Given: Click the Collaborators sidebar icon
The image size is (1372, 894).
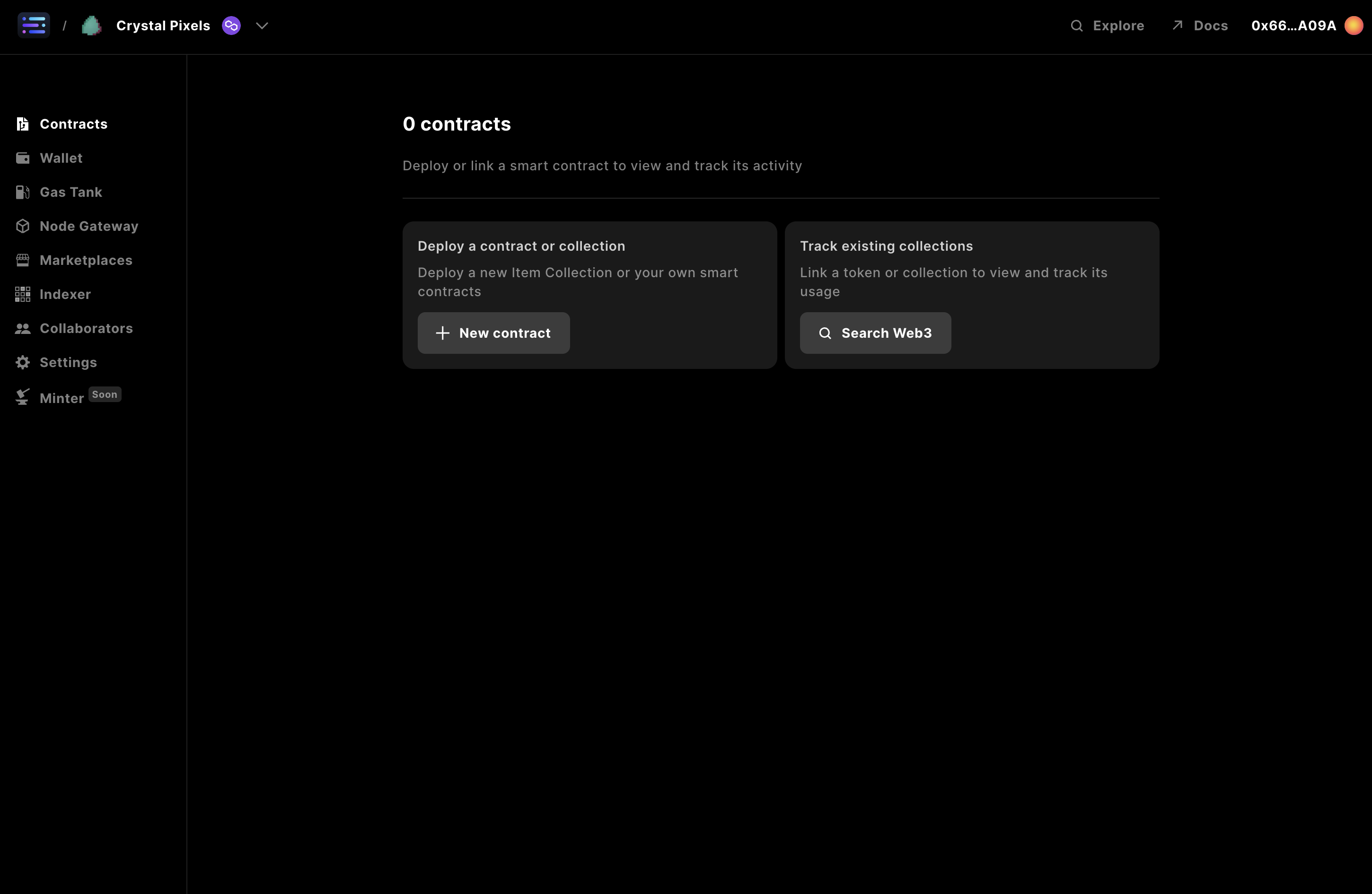Looking at the screenshot, I should click(22, 328).
